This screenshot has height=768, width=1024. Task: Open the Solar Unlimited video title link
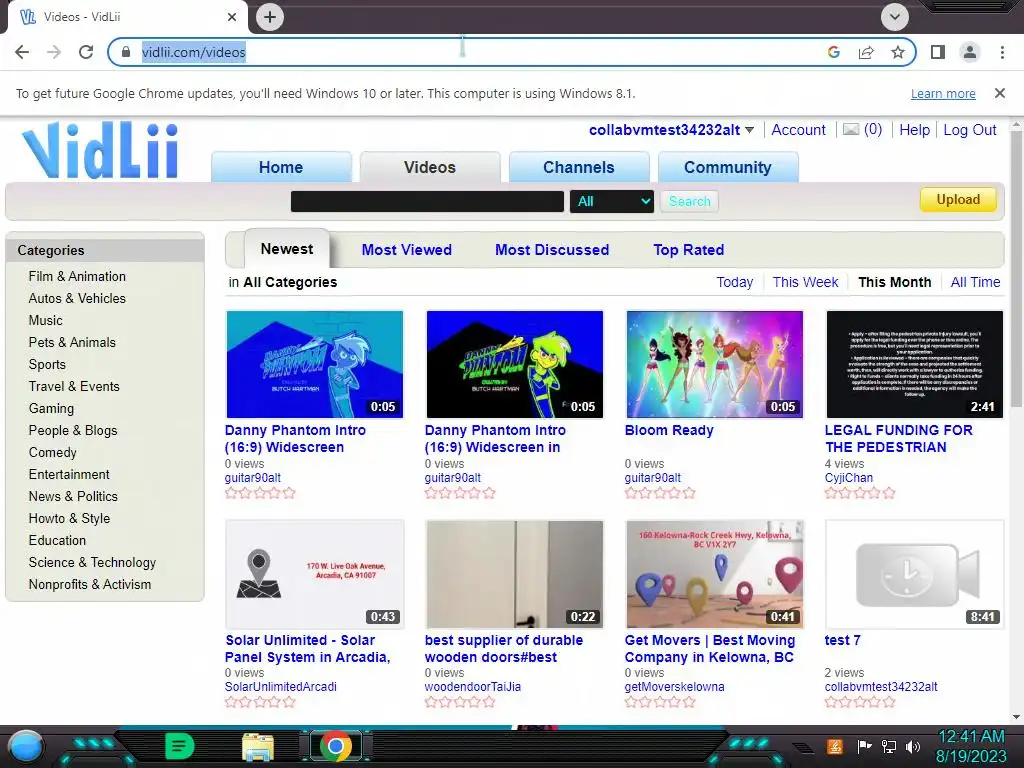(308, 648)
